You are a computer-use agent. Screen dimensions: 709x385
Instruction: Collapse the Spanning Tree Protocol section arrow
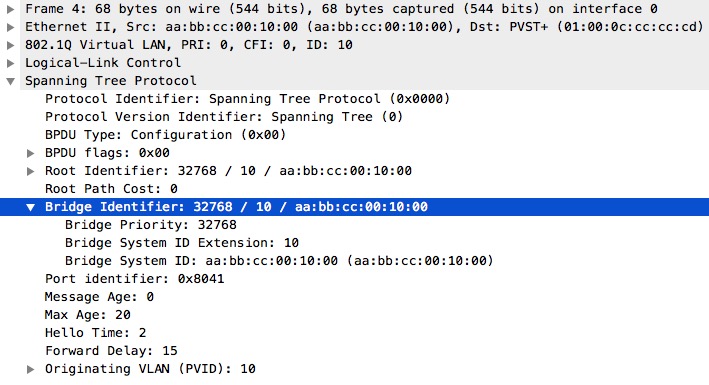[x=10, y=81]
